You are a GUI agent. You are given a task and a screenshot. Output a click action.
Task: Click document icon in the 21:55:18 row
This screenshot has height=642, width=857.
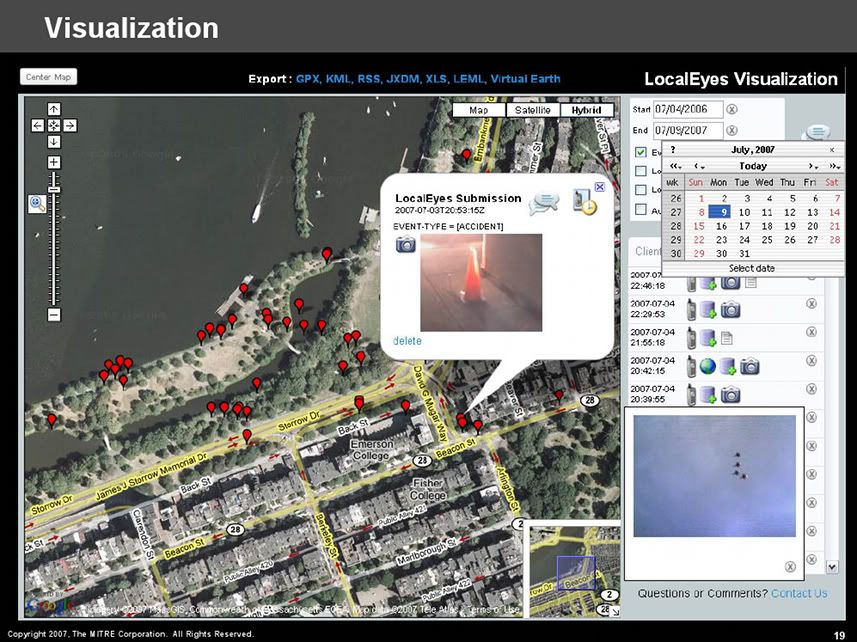(726, 339)
